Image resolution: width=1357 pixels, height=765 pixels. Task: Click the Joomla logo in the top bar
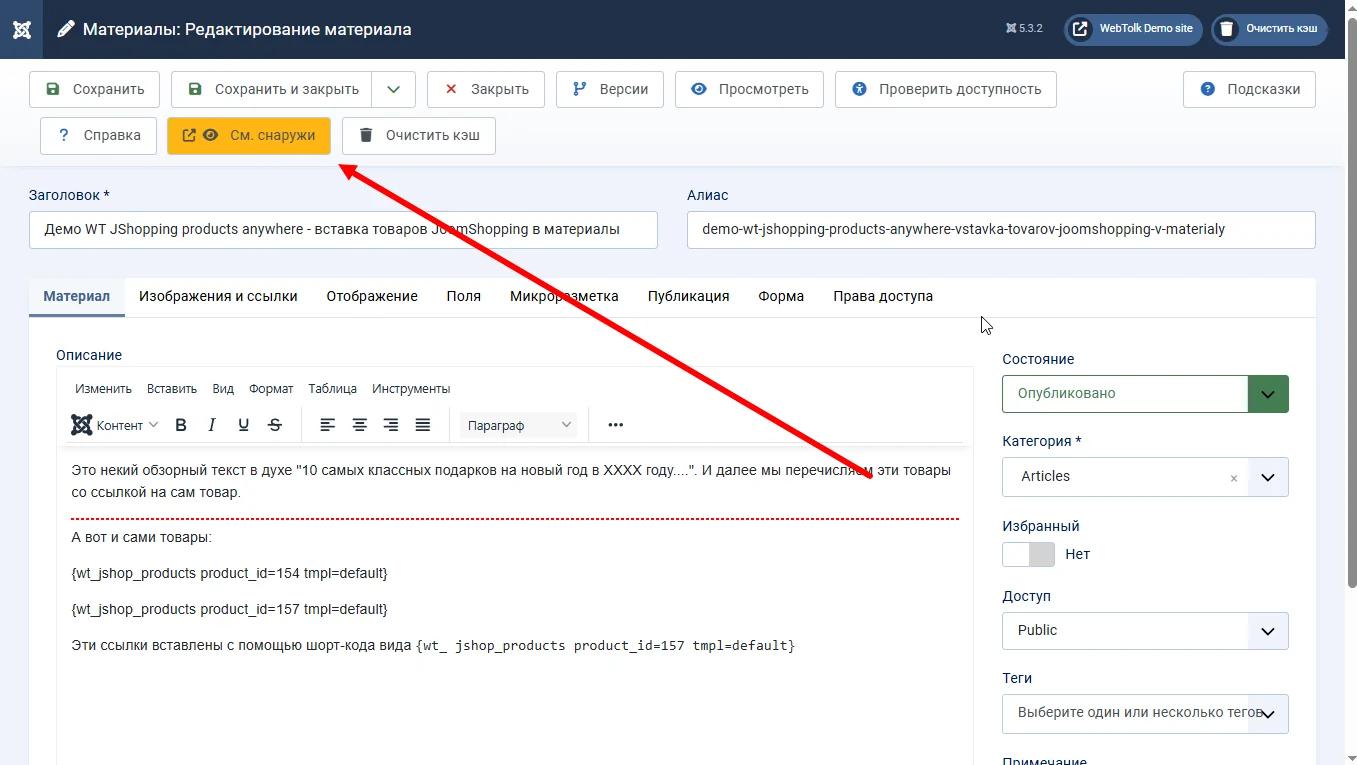click(x=21, y=28)
